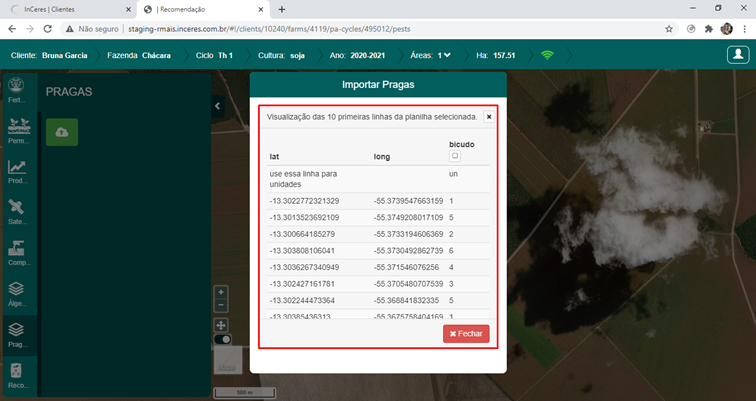Open the Perm... sidebar section
The image size is (756, 401).
(x=18, y=131)
